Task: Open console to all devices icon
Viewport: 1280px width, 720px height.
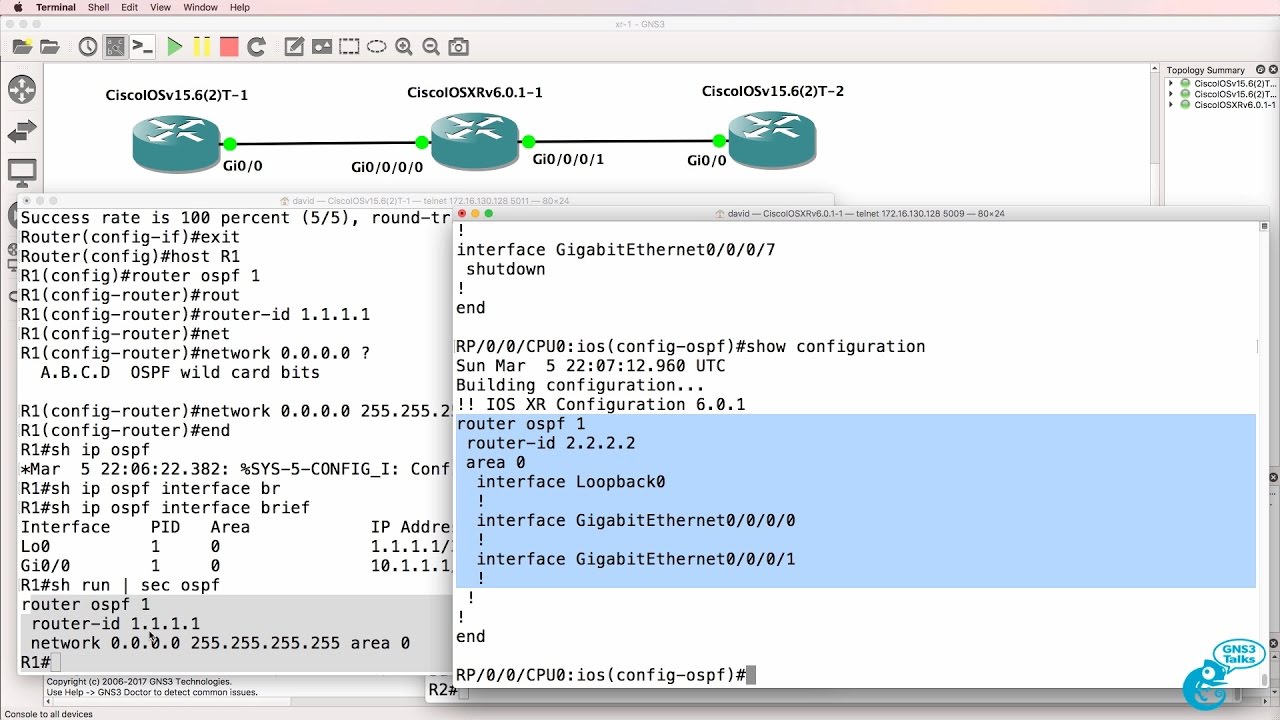Action: 143,46
